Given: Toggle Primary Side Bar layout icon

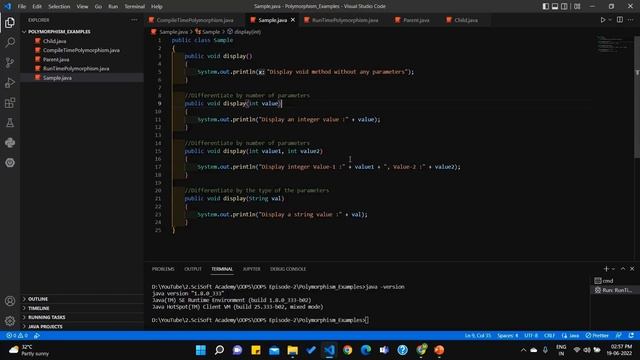Looking at the screenshot, I should 546,6.
